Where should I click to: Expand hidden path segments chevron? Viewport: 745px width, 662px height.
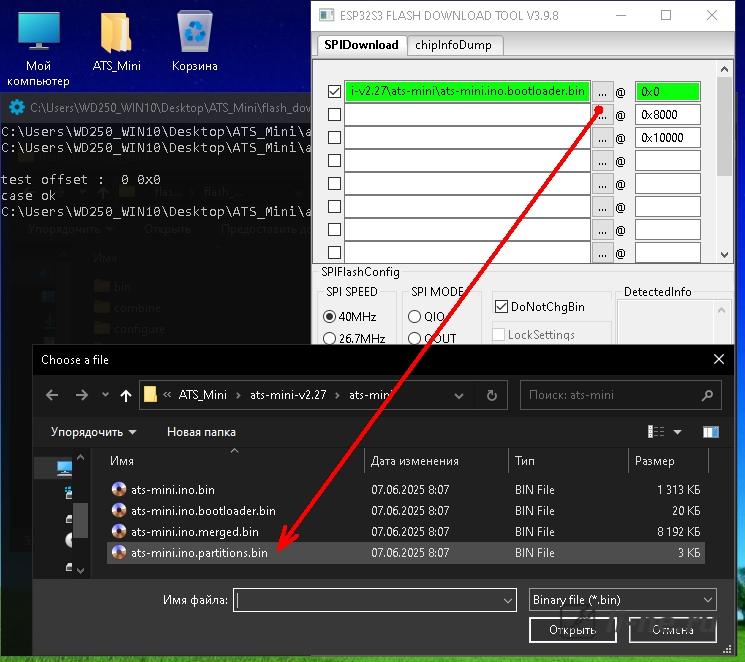pos(167,394)
